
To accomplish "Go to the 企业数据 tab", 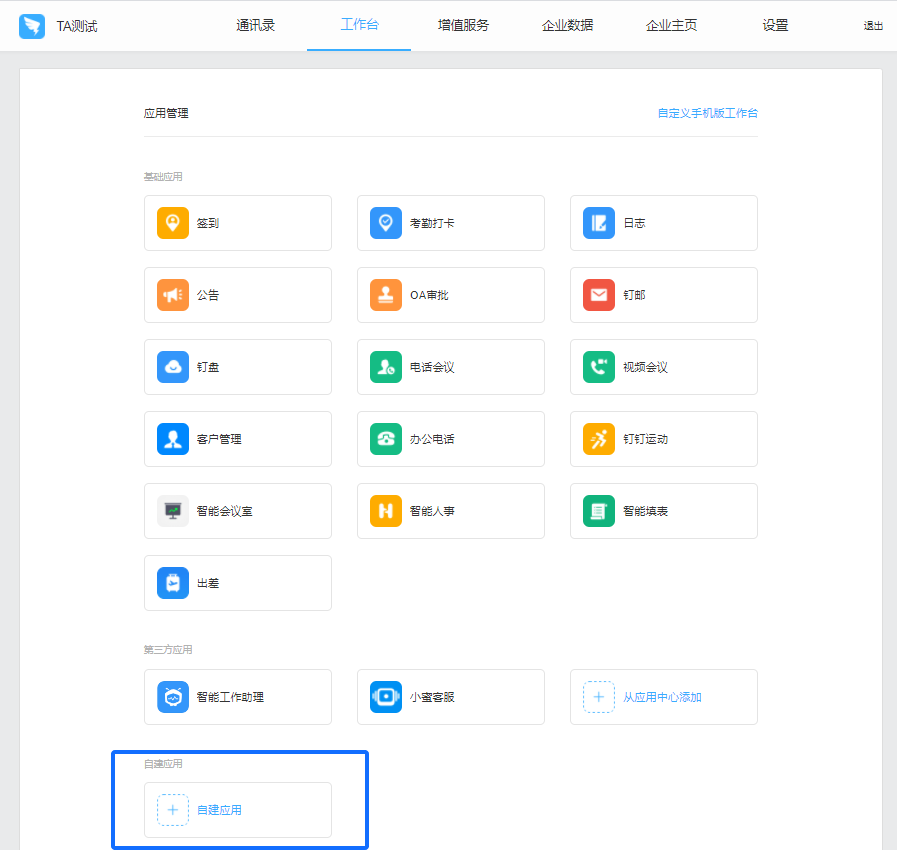I will [567, 25].
